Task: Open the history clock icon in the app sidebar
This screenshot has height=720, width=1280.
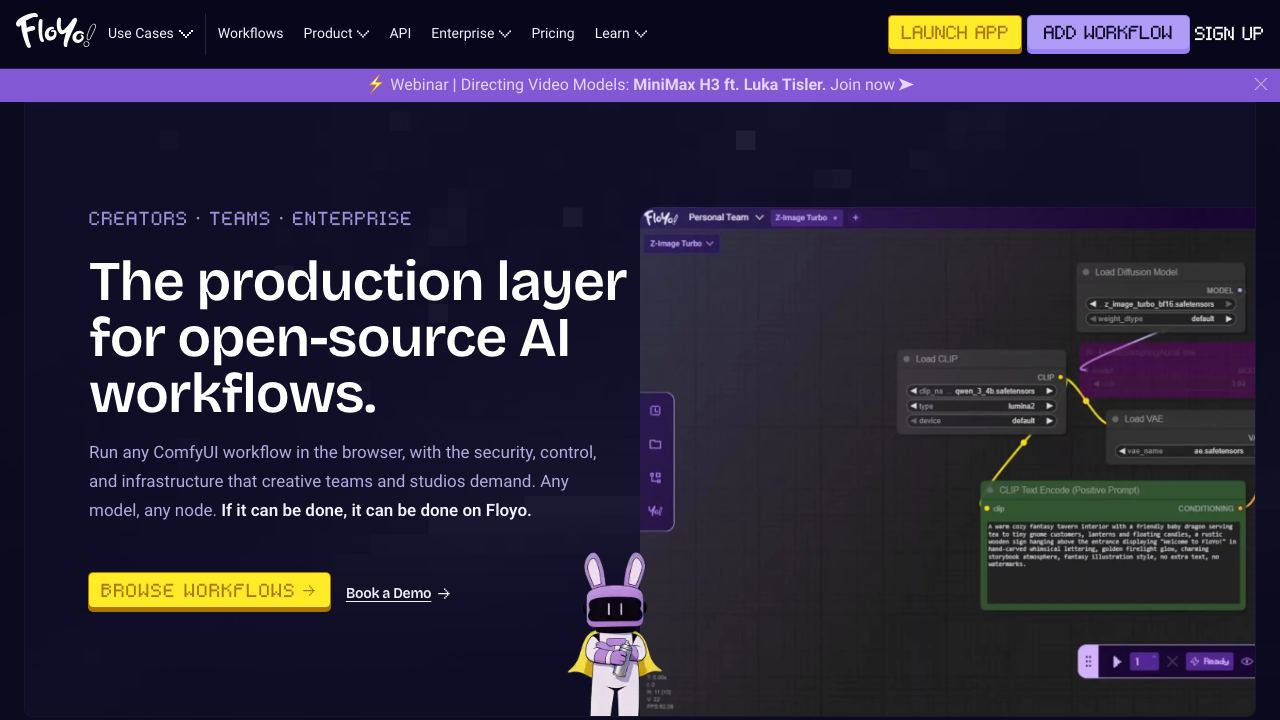Action: pos(655,411)
